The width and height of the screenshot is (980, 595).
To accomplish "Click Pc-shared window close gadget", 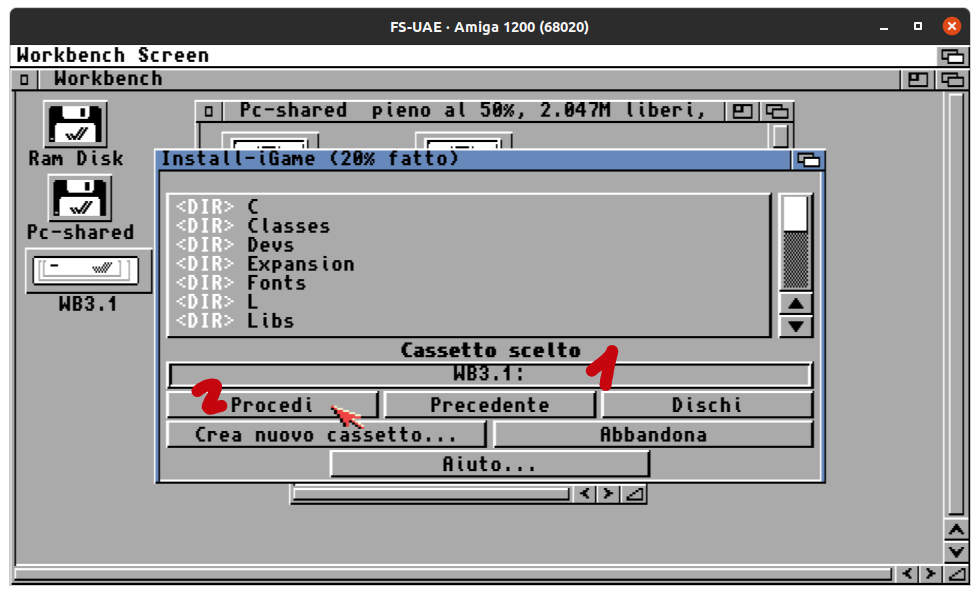I will pos(209,111).
